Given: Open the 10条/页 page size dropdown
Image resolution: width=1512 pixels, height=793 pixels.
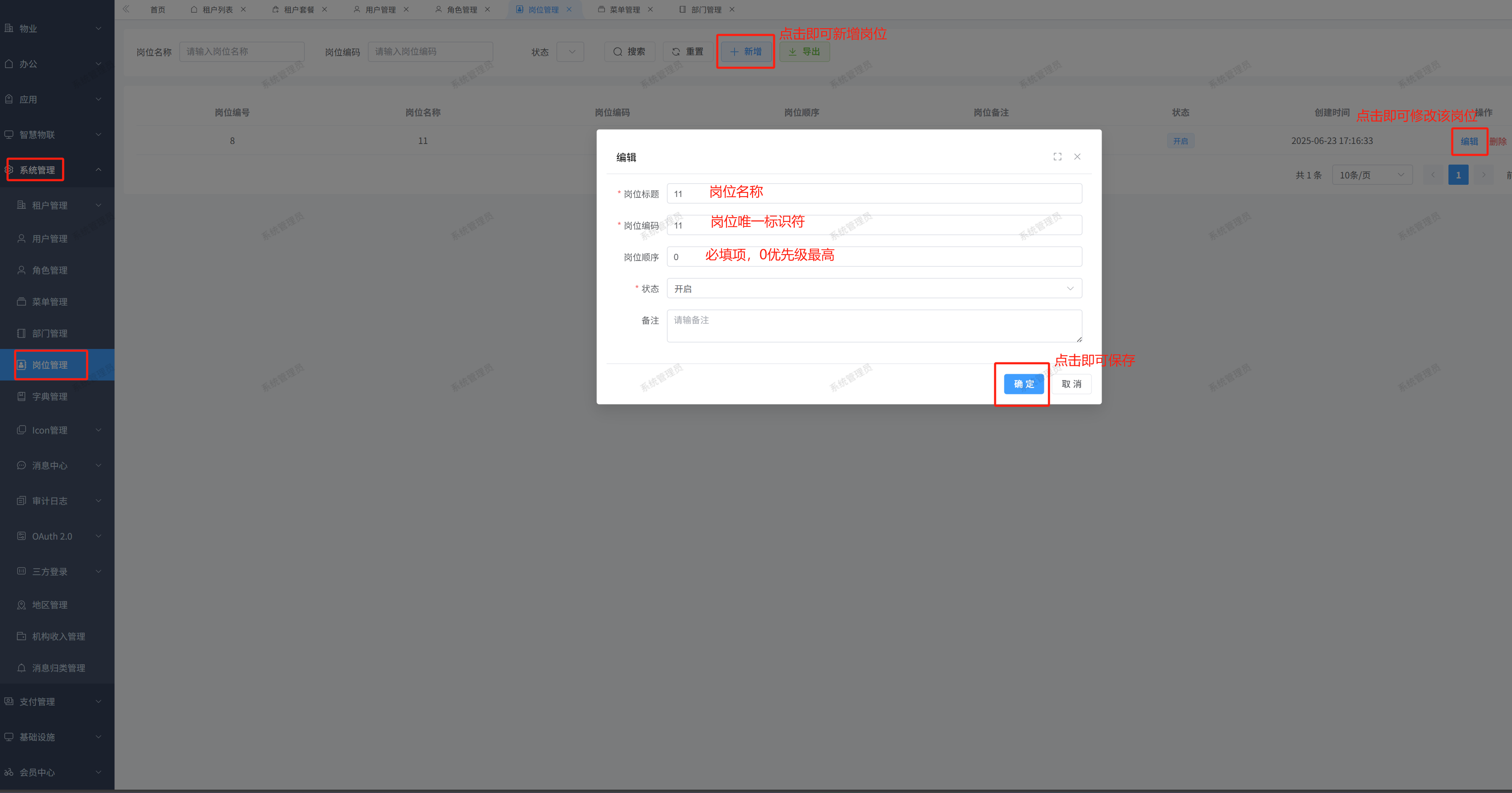Looking at the screenshot, I should pos(1371,175).
